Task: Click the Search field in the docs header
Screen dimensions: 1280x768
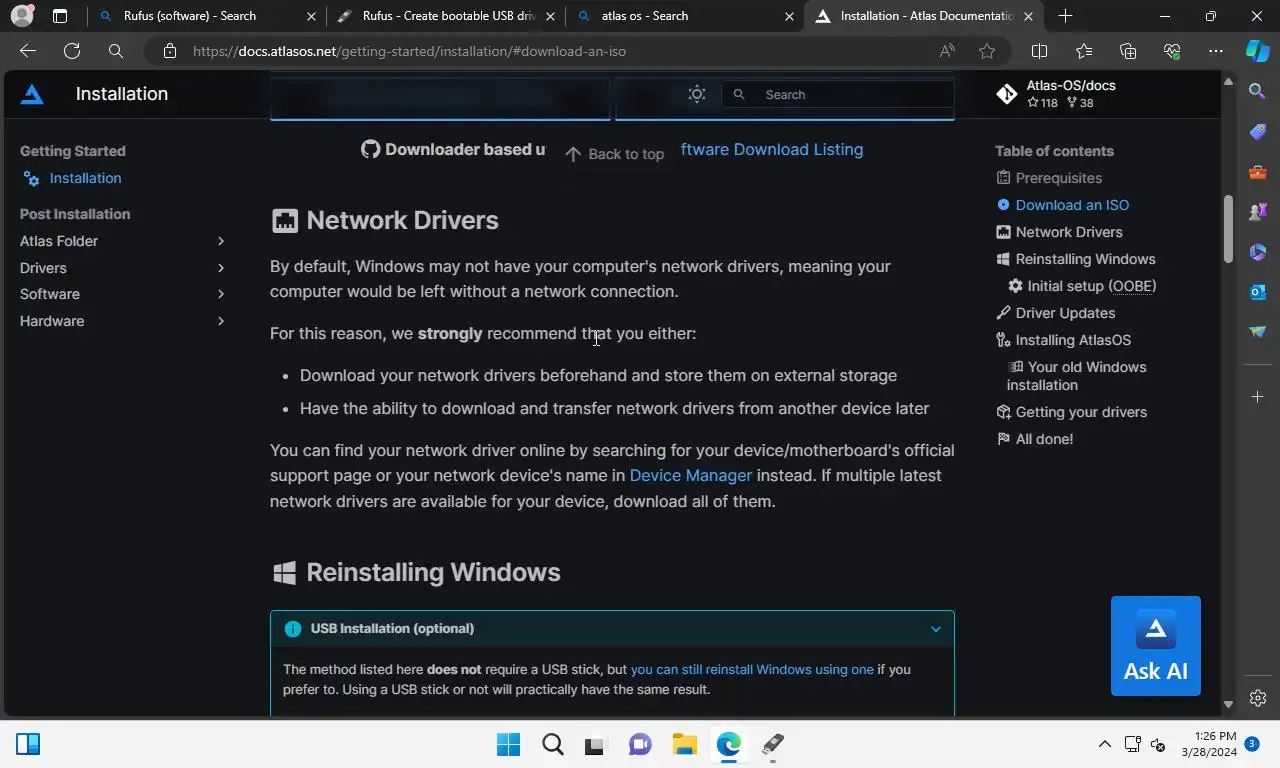Action: [838, 94]
